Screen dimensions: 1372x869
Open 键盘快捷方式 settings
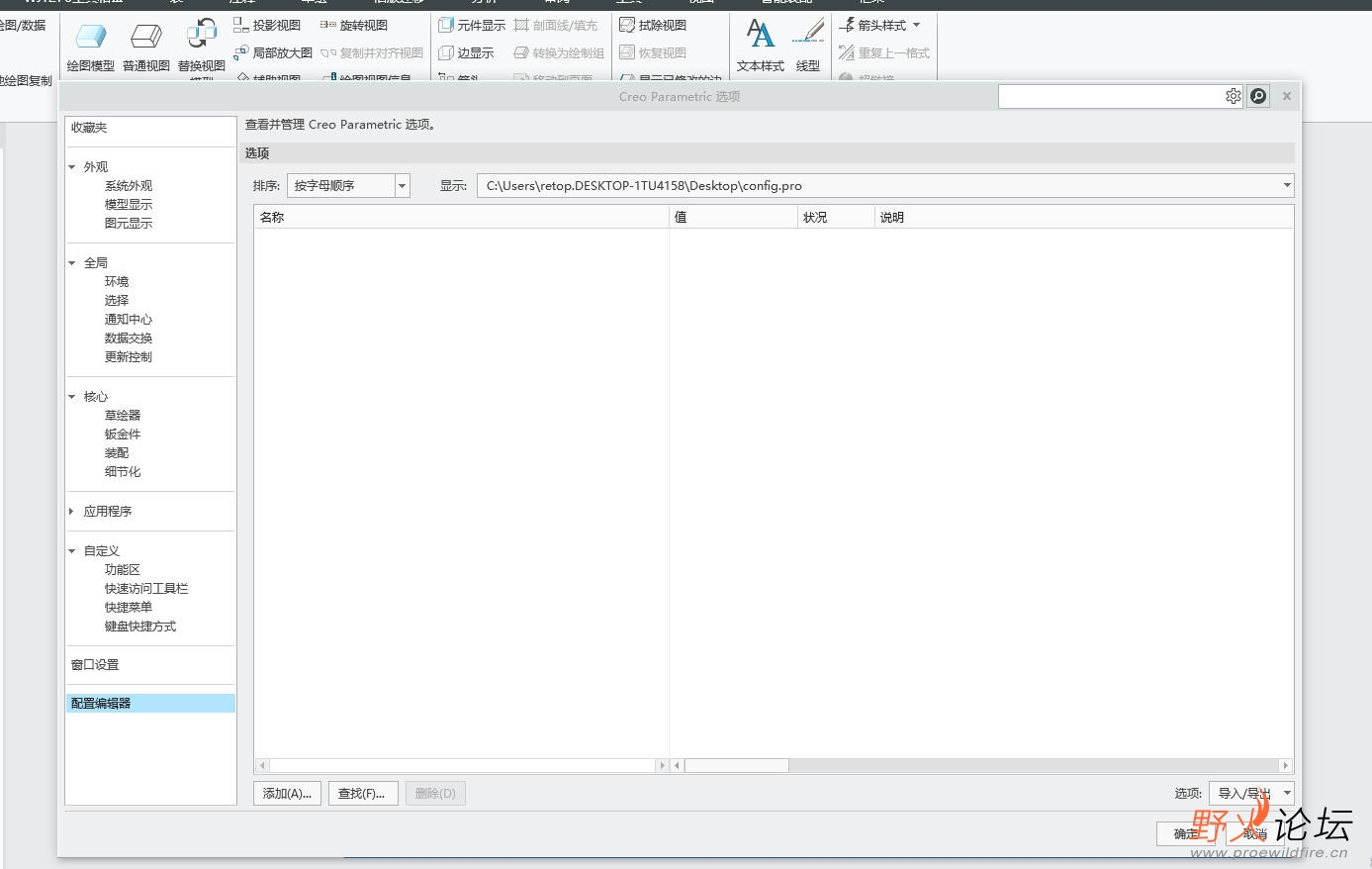pyautogui.click(x=140, y=627)
